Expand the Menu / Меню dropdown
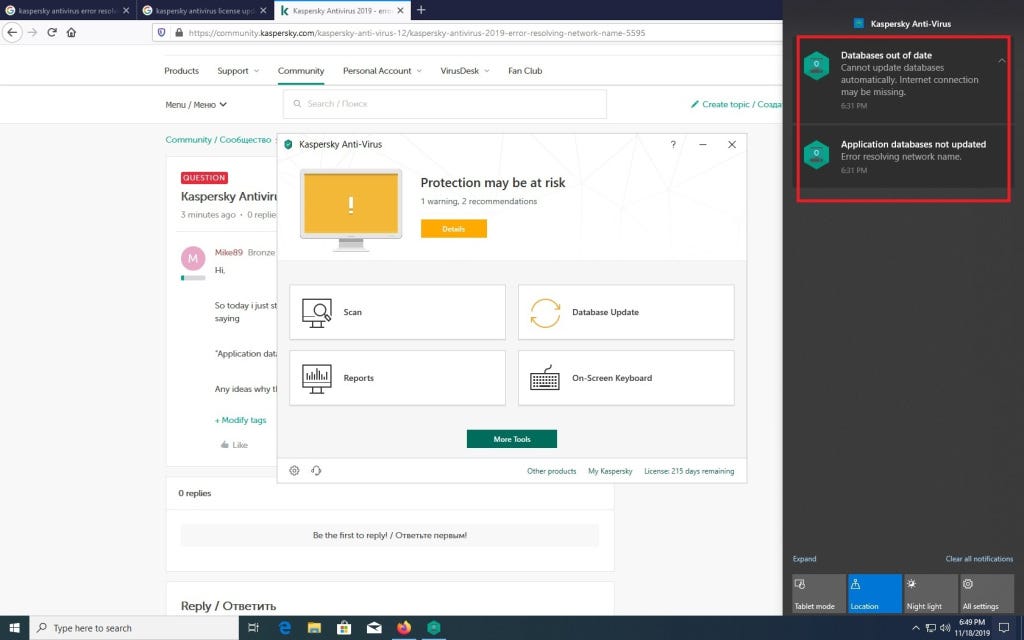 tap(196, 104)
